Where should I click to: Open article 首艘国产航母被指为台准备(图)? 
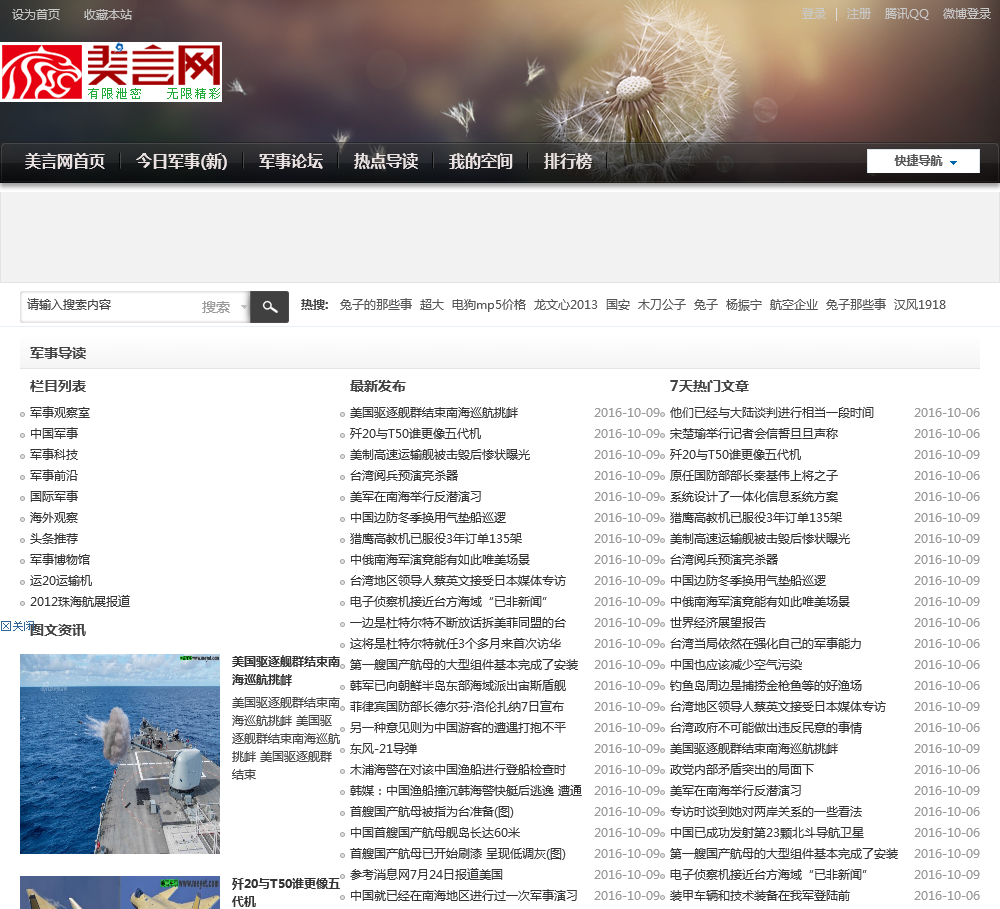432,812
